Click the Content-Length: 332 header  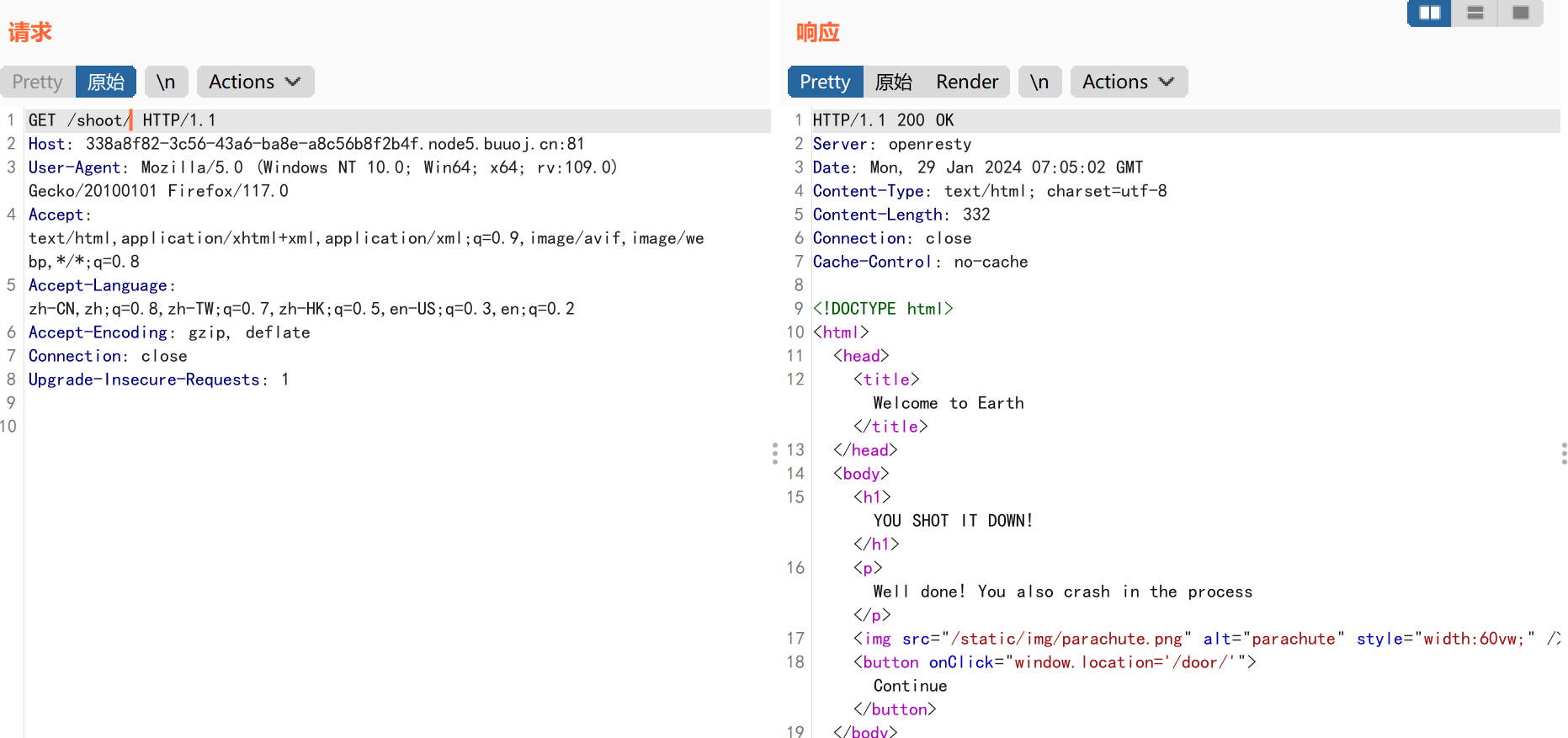pyautogui.click(x=901, y=215)
